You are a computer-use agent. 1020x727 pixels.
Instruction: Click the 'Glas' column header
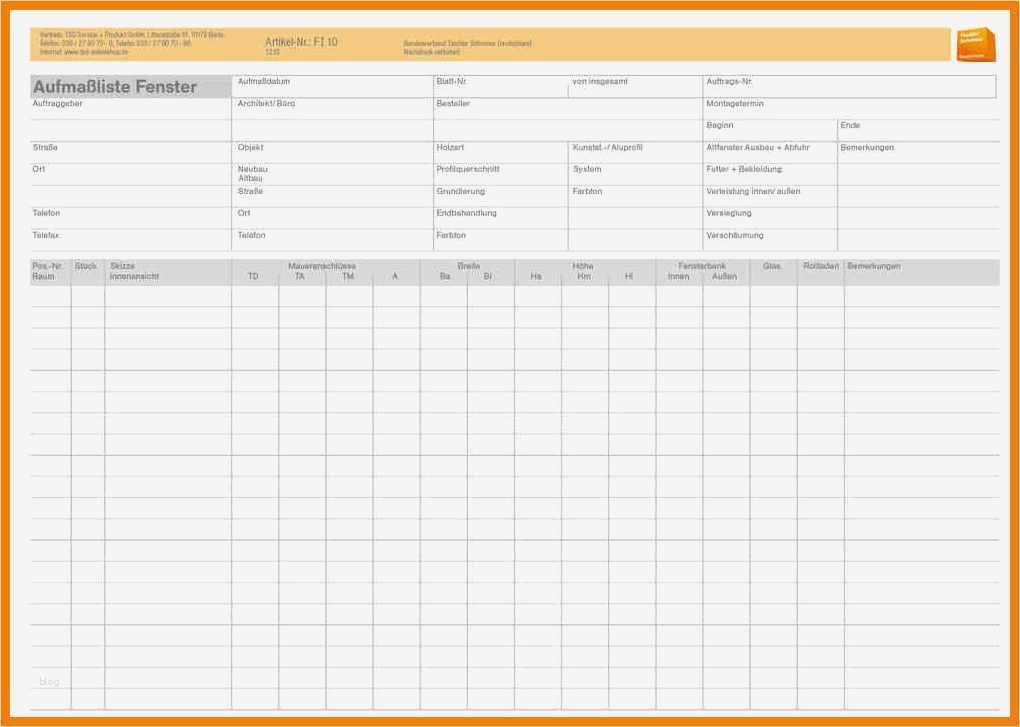(x=772, y=266)
